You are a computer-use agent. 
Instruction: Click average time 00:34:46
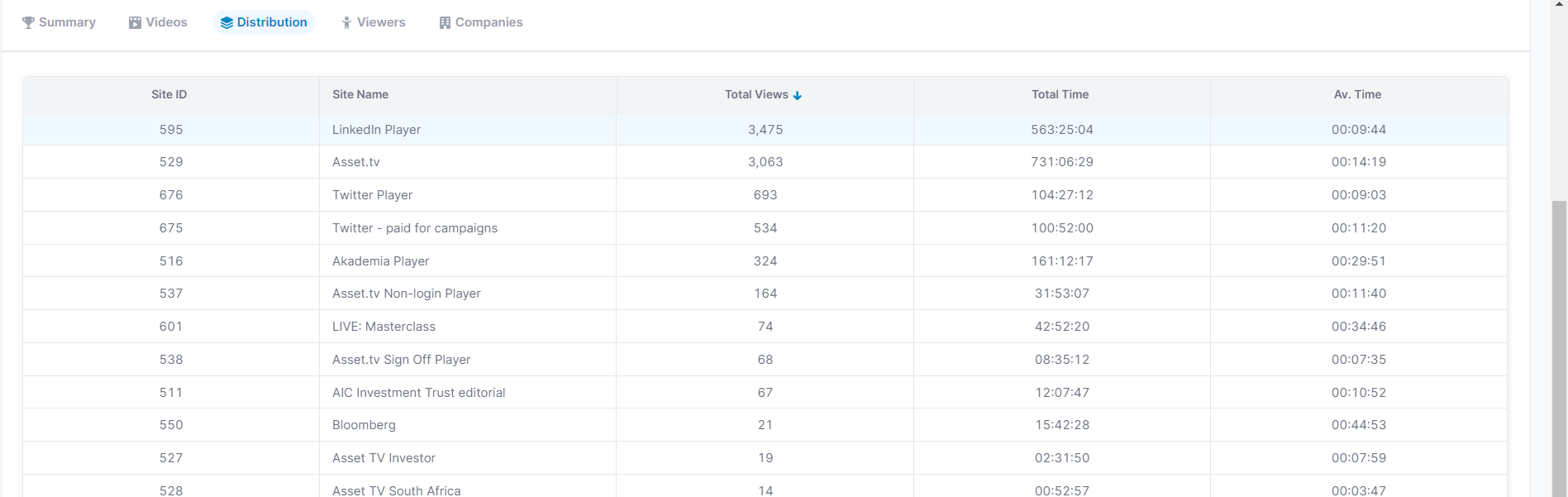click(1359, 327)
